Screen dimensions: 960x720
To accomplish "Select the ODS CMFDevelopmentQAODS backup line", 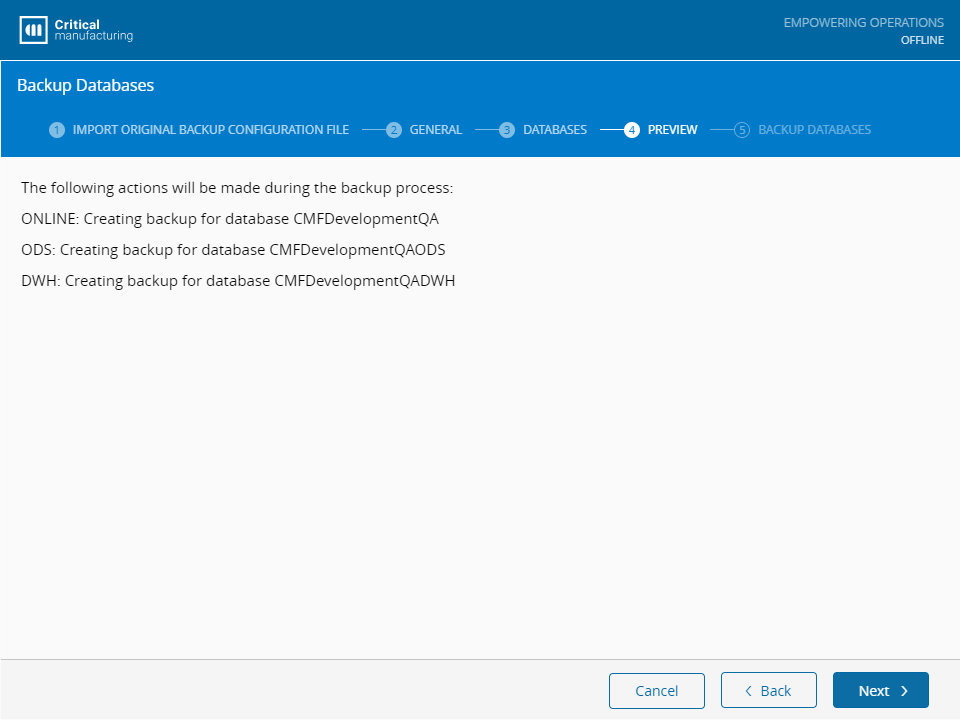I will point(233,250).
